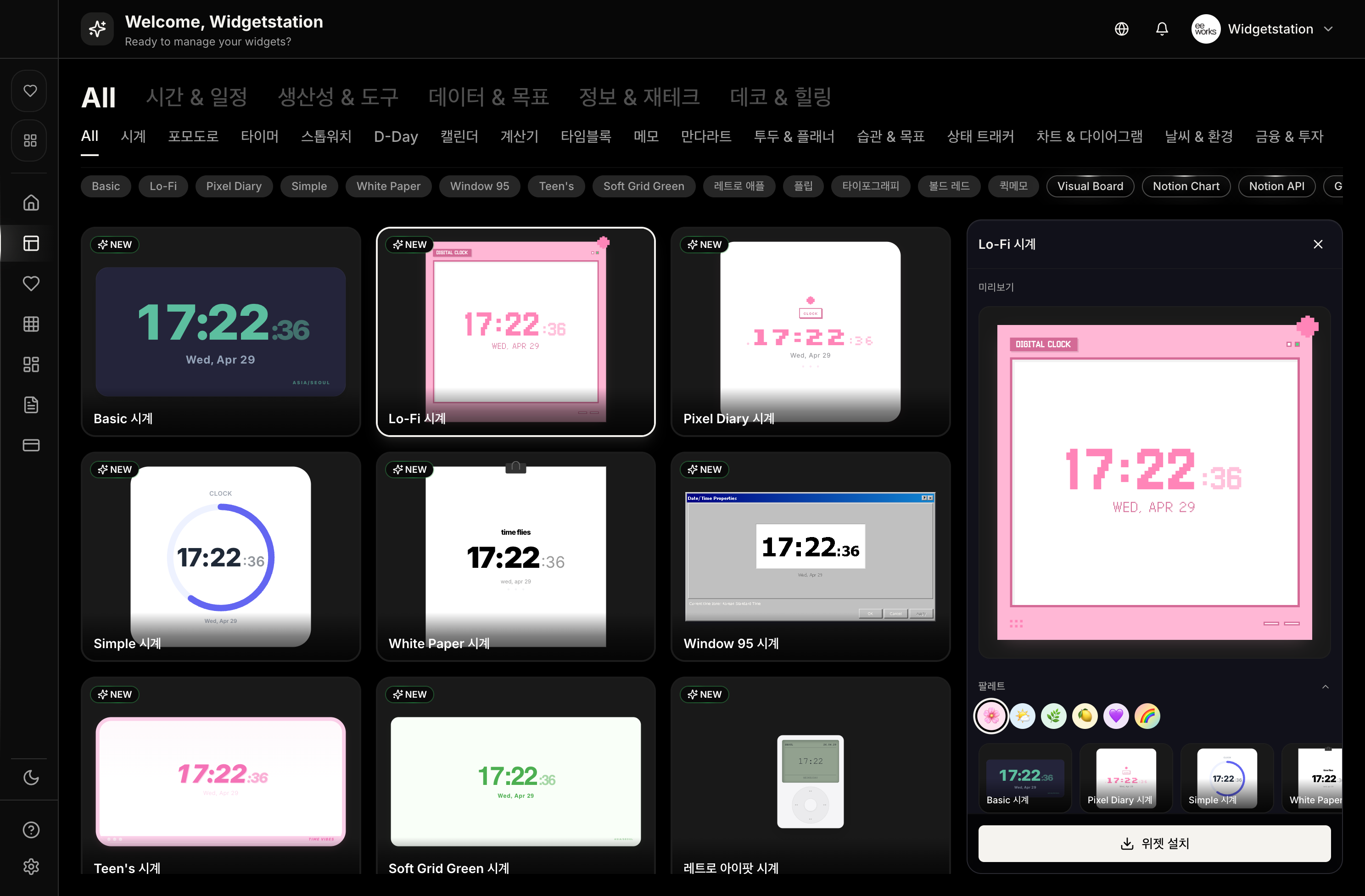Switch to the 생산성 & 도구 category
Viewport: 1365px width, 896px height.
(x=338, y=97)
